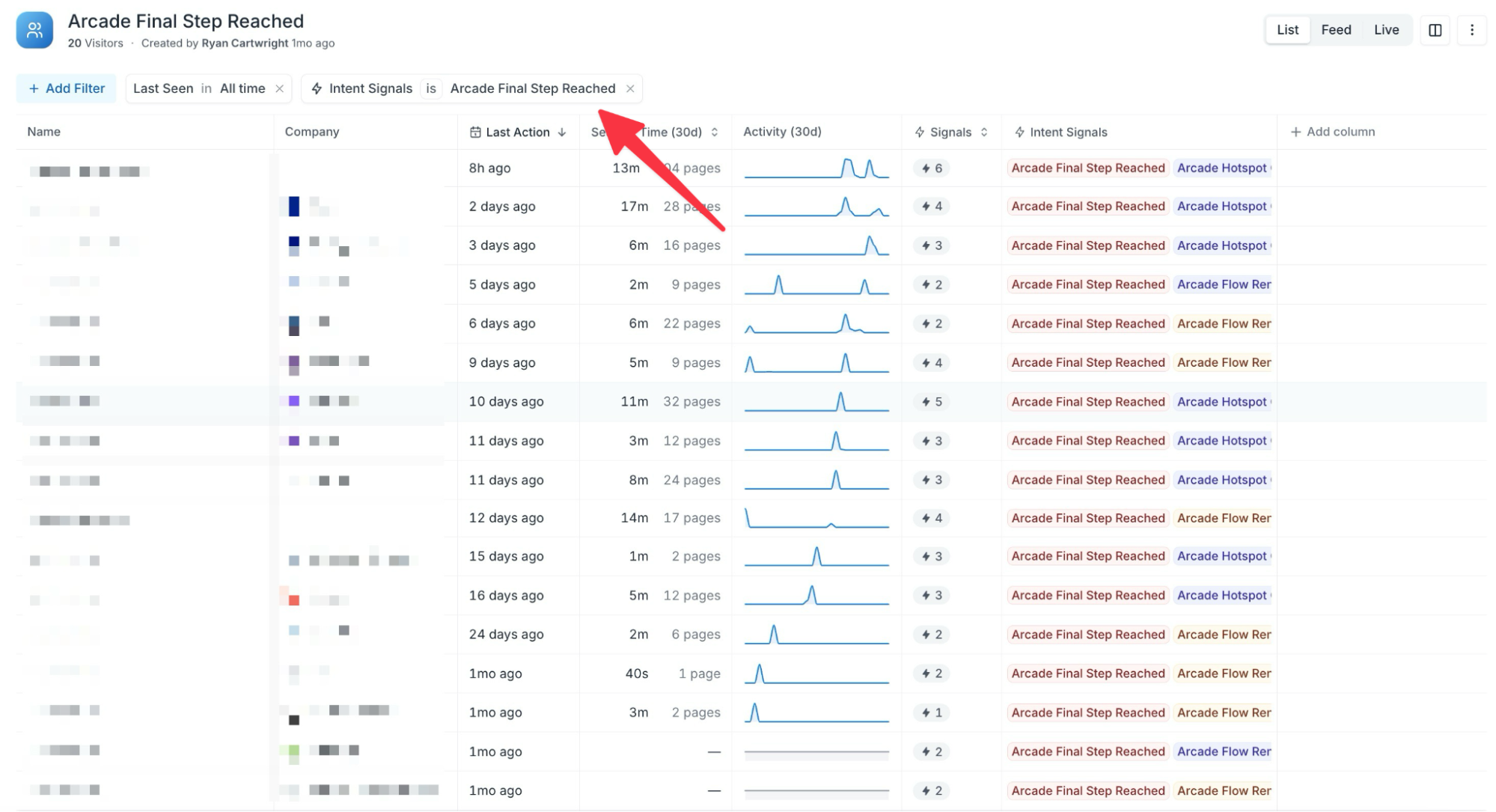Toggle sort on Session Time (30d) column

click(714, 132)
